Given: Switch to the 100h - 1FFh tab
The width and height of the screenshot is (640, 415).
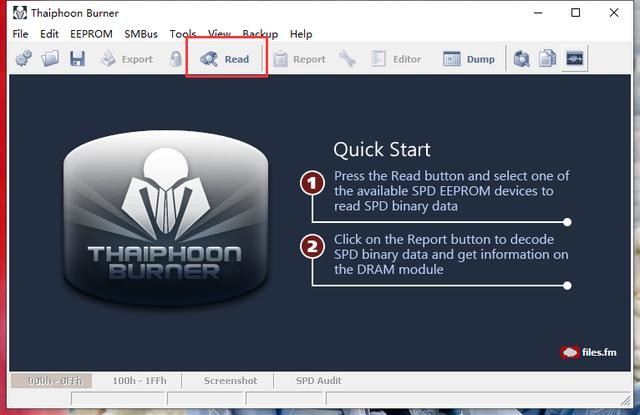Looking at the screenshot, I should [x=139, y=381].
